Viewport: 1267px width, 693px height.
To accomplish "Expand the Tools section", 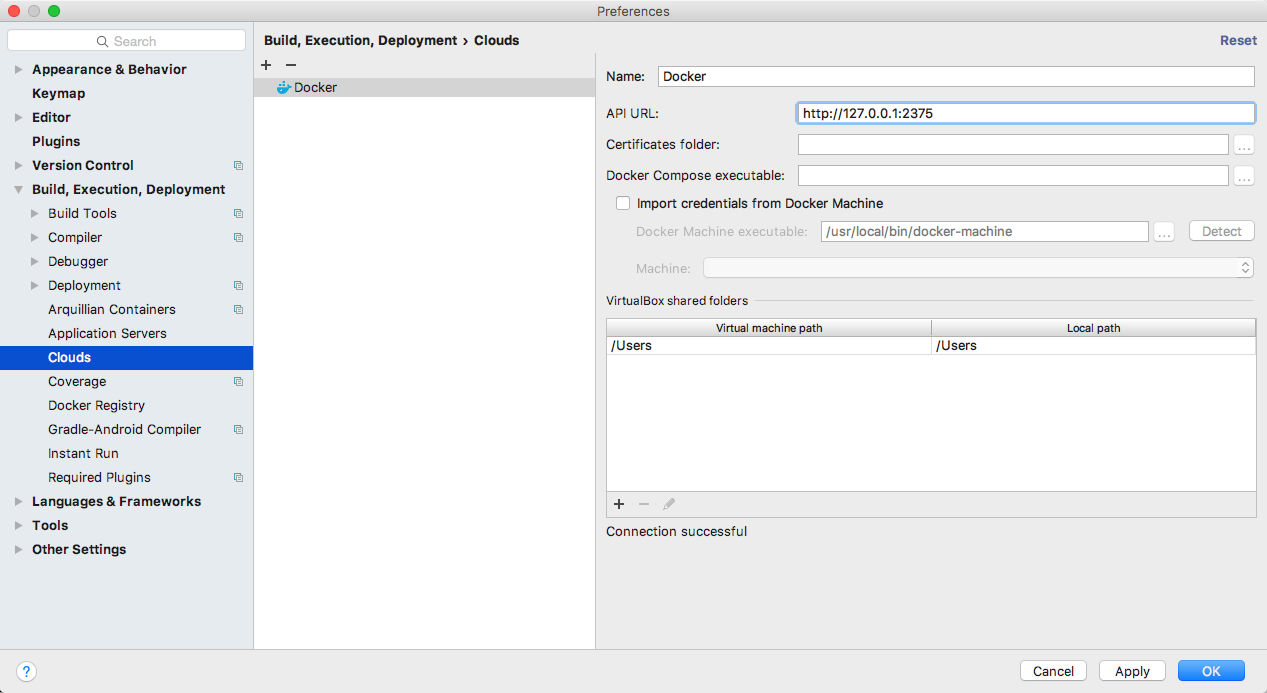I will [18, 525].
